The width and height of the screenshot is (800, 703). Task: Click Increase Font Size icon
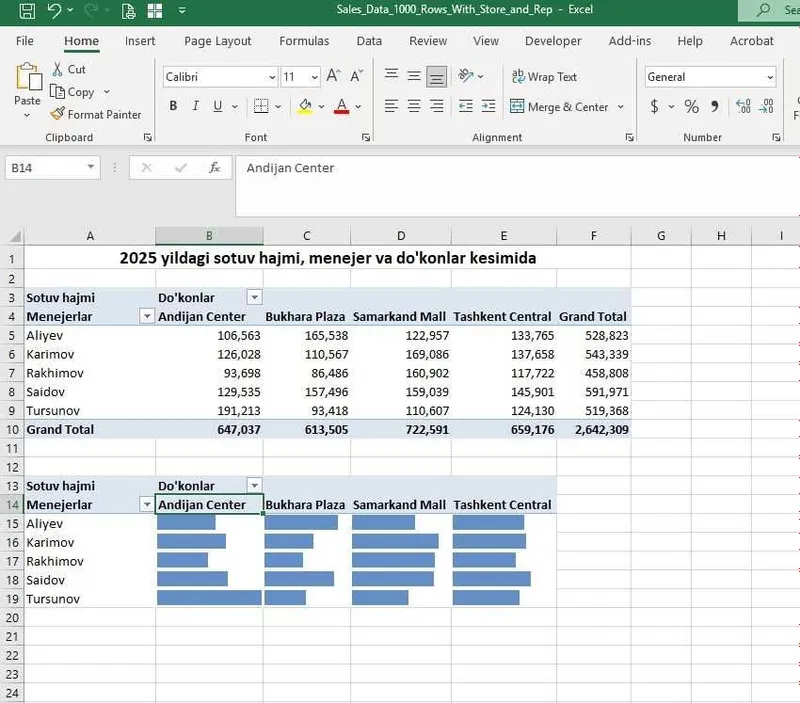(333, 77)
